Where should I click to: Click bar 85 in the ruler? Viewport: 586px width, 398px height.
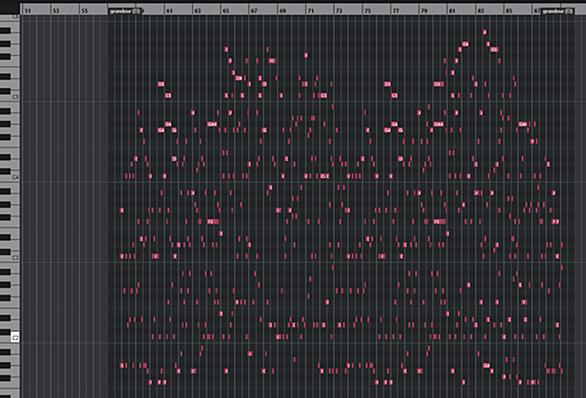(x=509, y=11)
